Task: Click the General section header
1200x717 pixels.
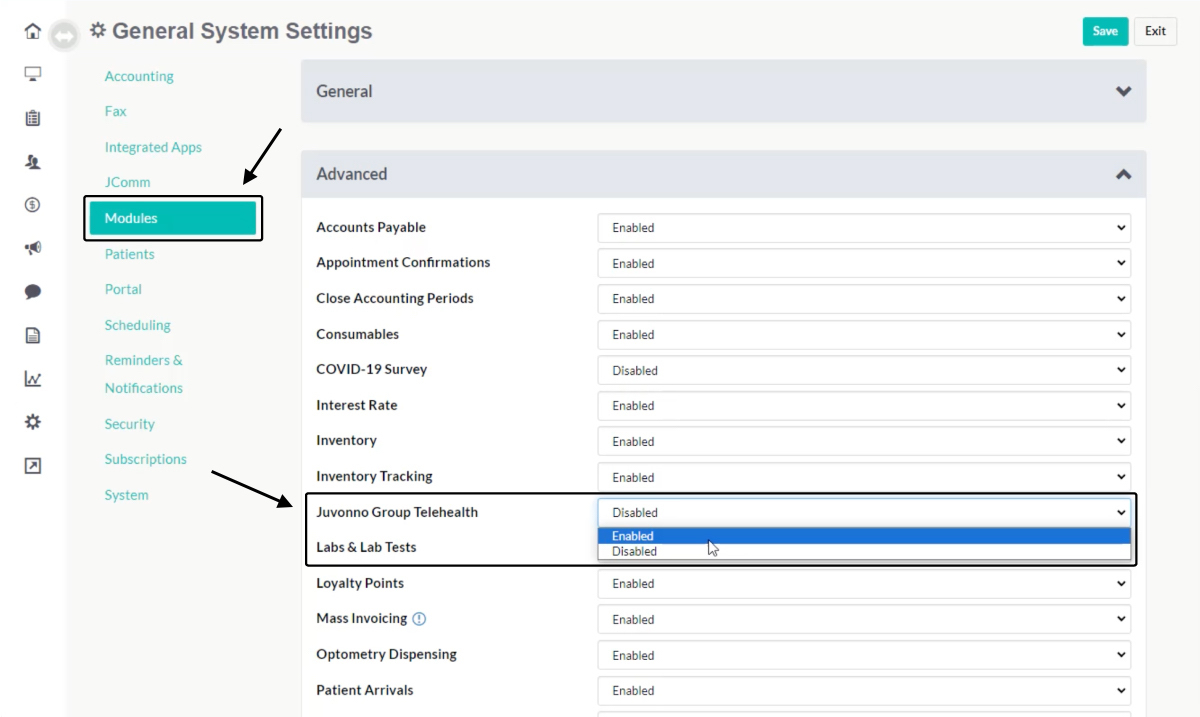Action: point(723,91)
